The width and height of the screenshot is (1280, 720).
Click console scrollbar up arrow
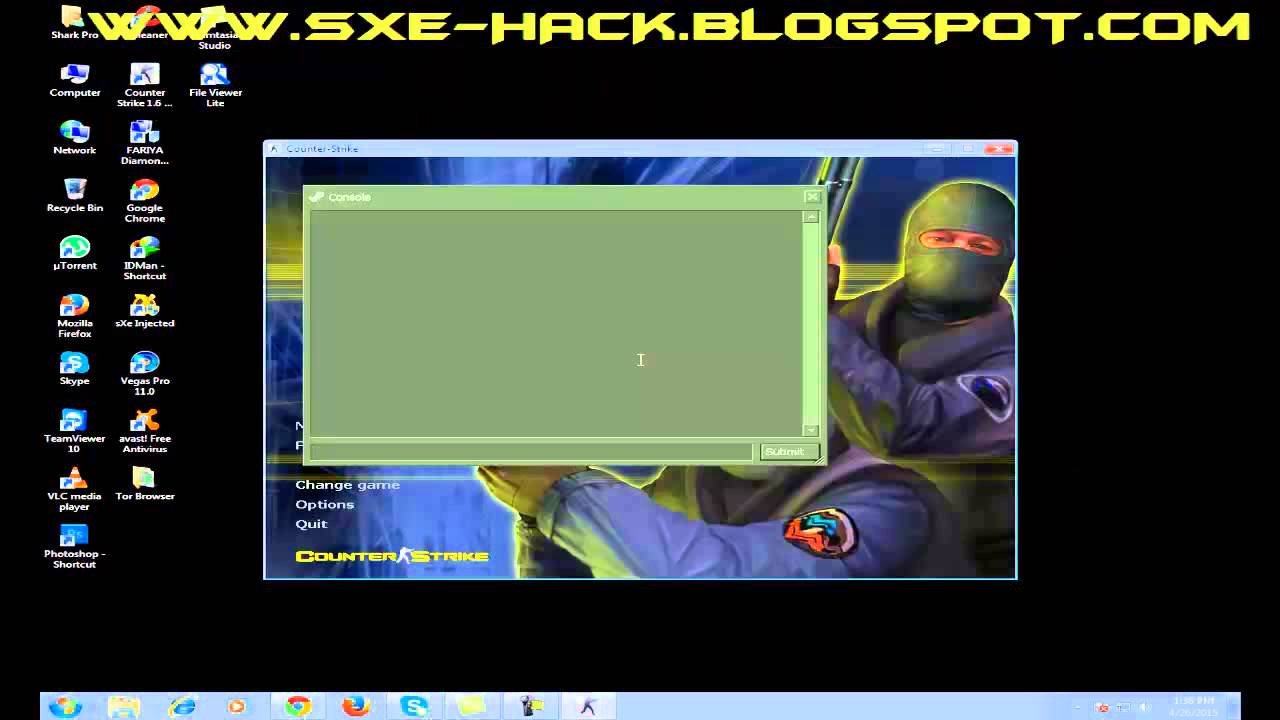click(811, 217)
